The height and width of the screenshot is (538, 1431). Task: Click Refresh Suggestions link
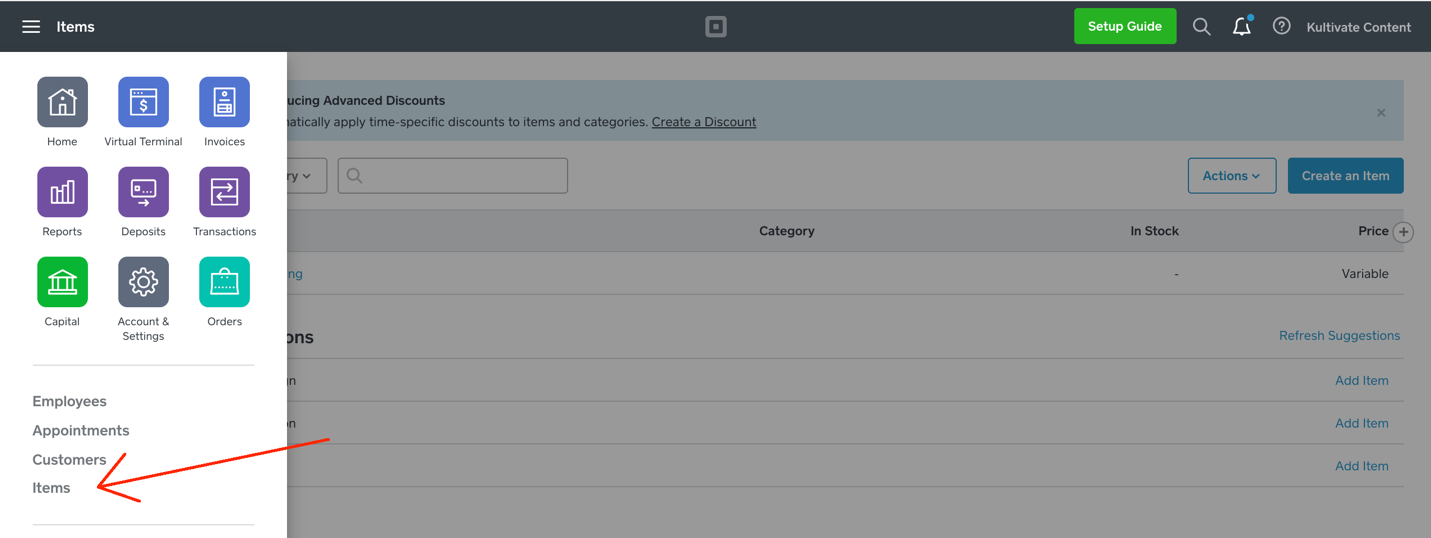[1339, 335]
